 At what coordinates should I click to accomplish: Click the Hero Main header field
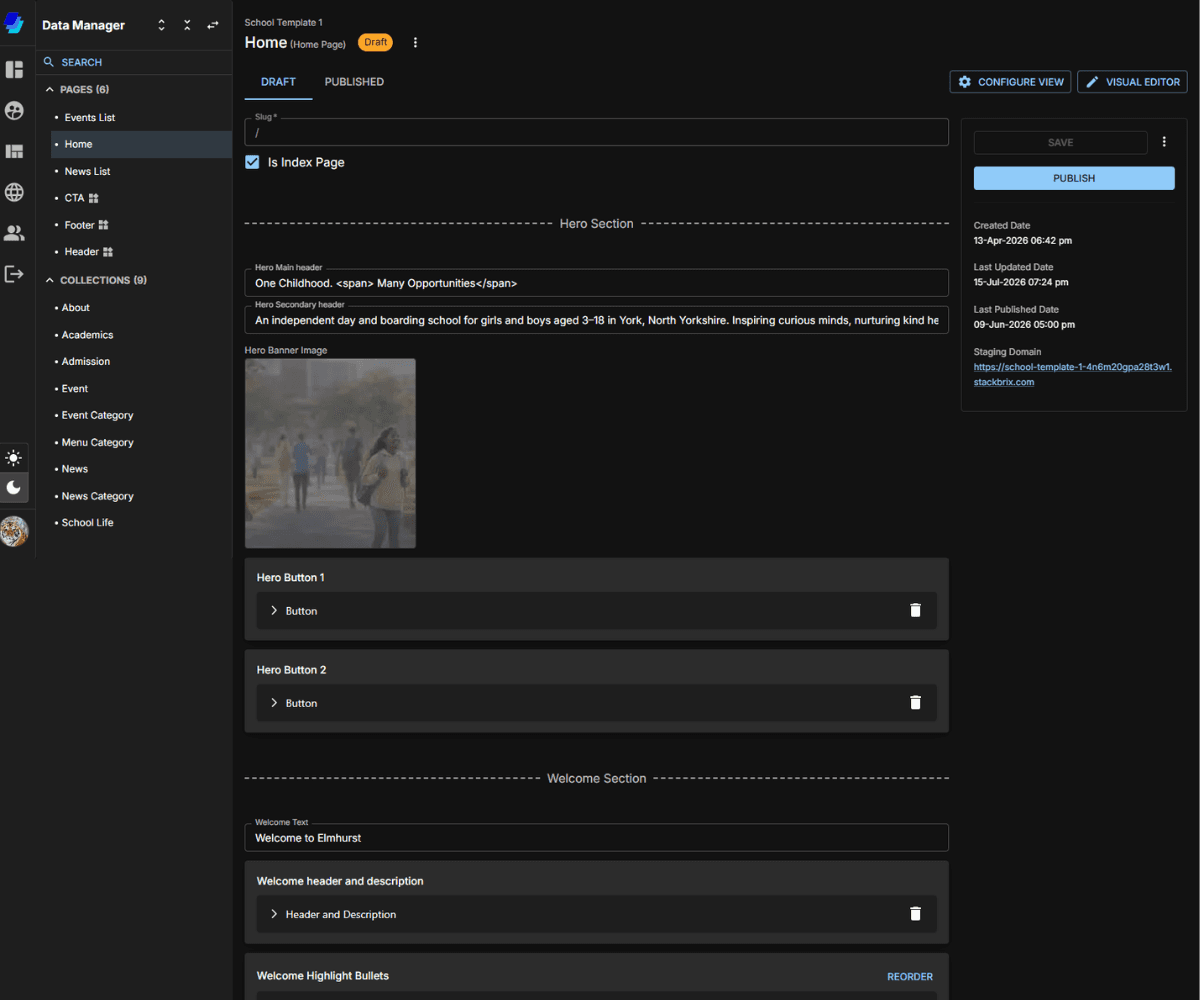click(596, 283)
